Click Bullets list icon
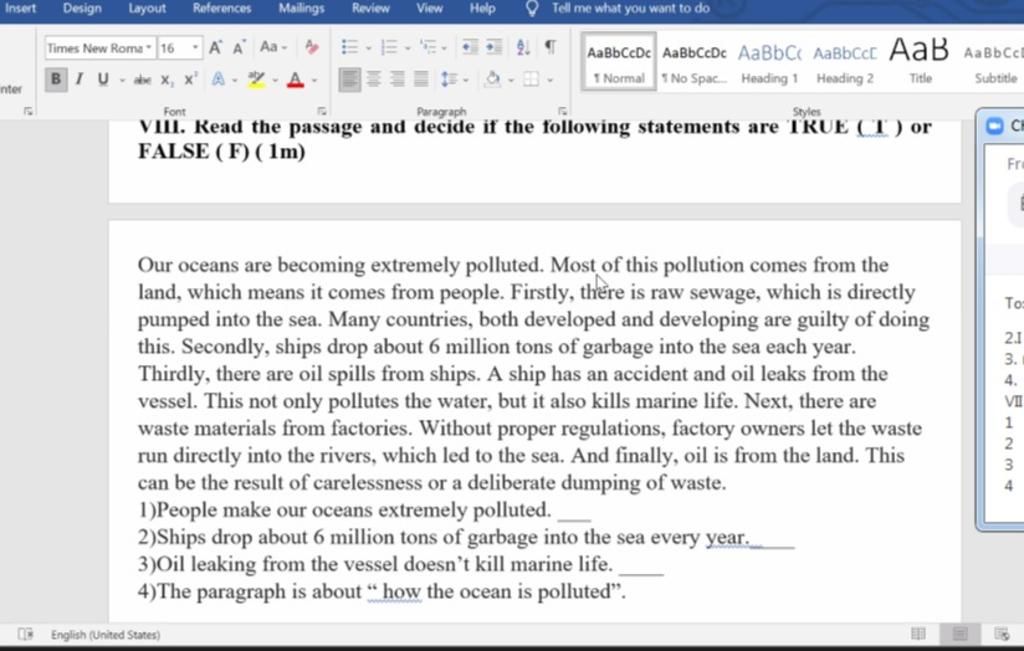 click(349, 47)
